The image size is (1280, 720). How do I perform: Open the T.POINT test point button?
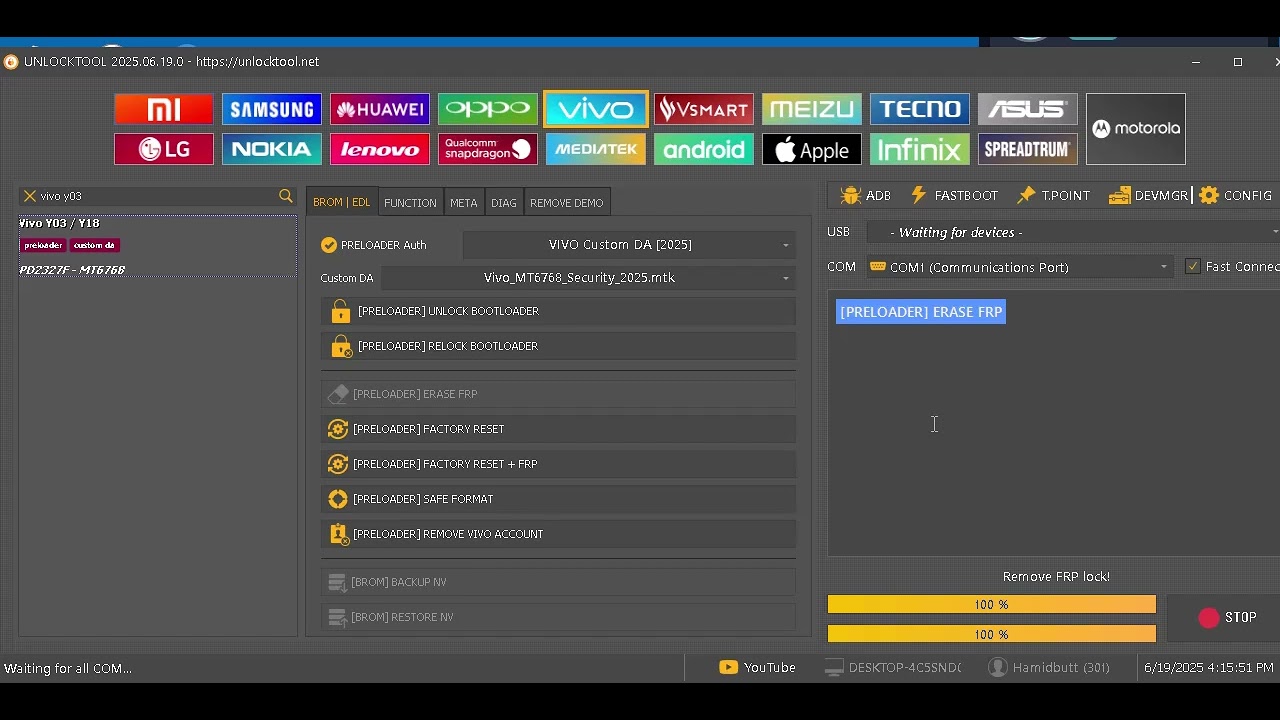pyautogui.click(x=1054, y=196)
